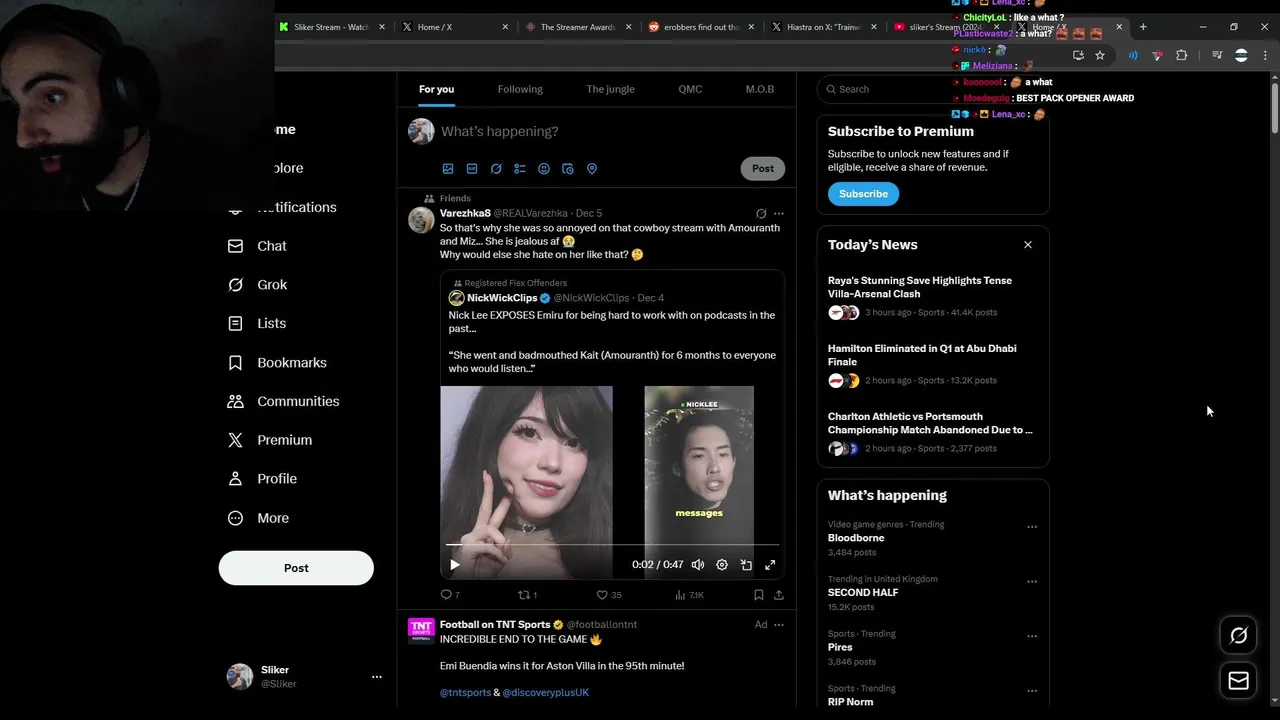Open Premium from the sidebar
This screenshot has height=720, width=1280.
click(x=270, y=440)
